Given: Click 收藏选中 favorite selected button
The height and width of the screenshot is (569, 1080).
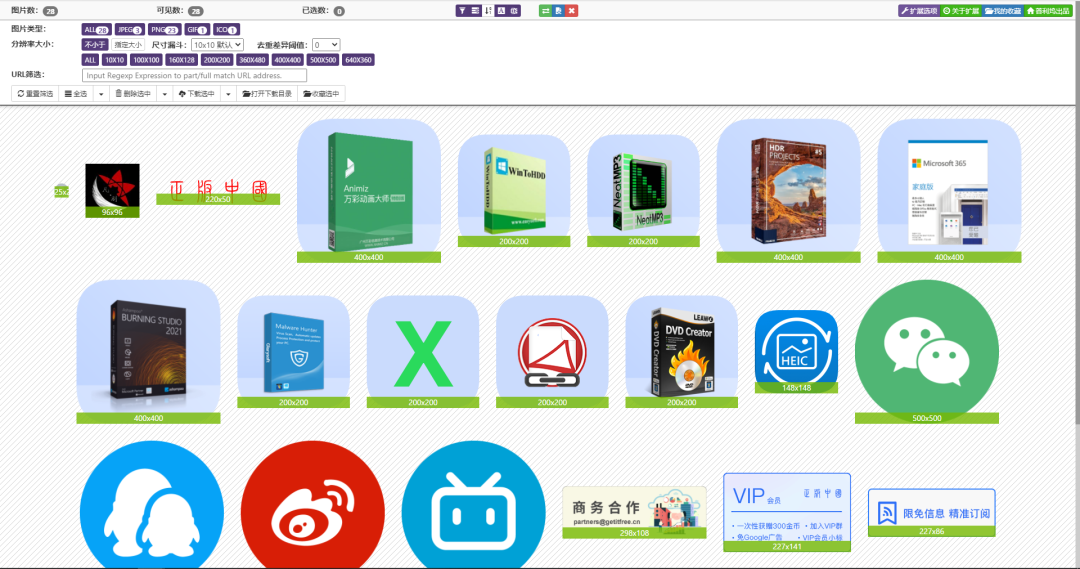Looking at the screenshot, I should click(321, 94).
